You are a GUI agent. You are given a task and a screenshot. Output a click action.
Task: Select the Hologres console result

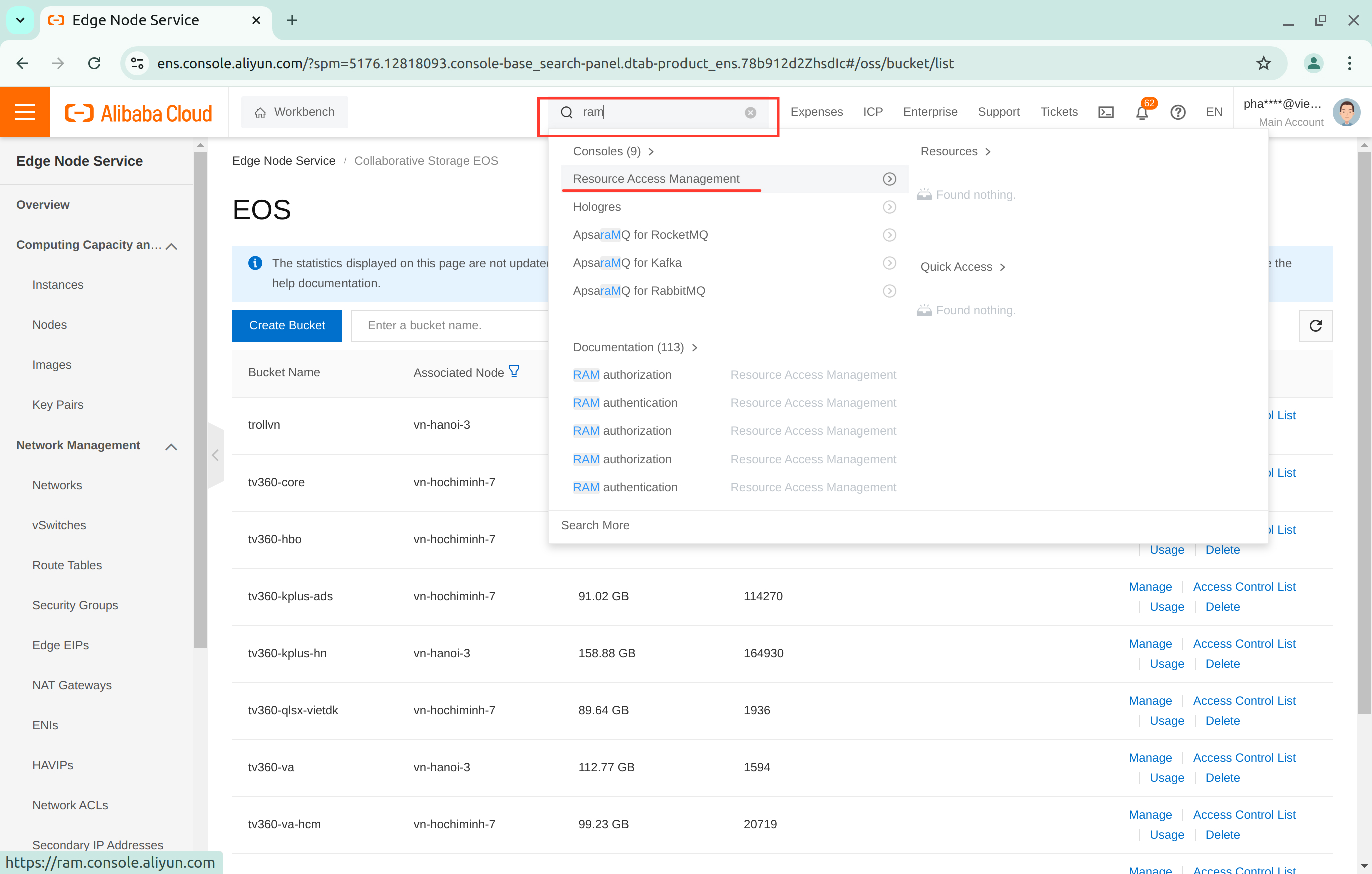[x=735, y=207]
